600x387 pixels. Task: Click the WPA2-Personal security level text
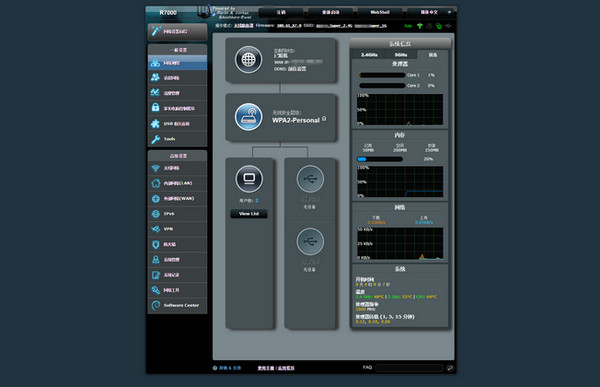pos(296,120)
